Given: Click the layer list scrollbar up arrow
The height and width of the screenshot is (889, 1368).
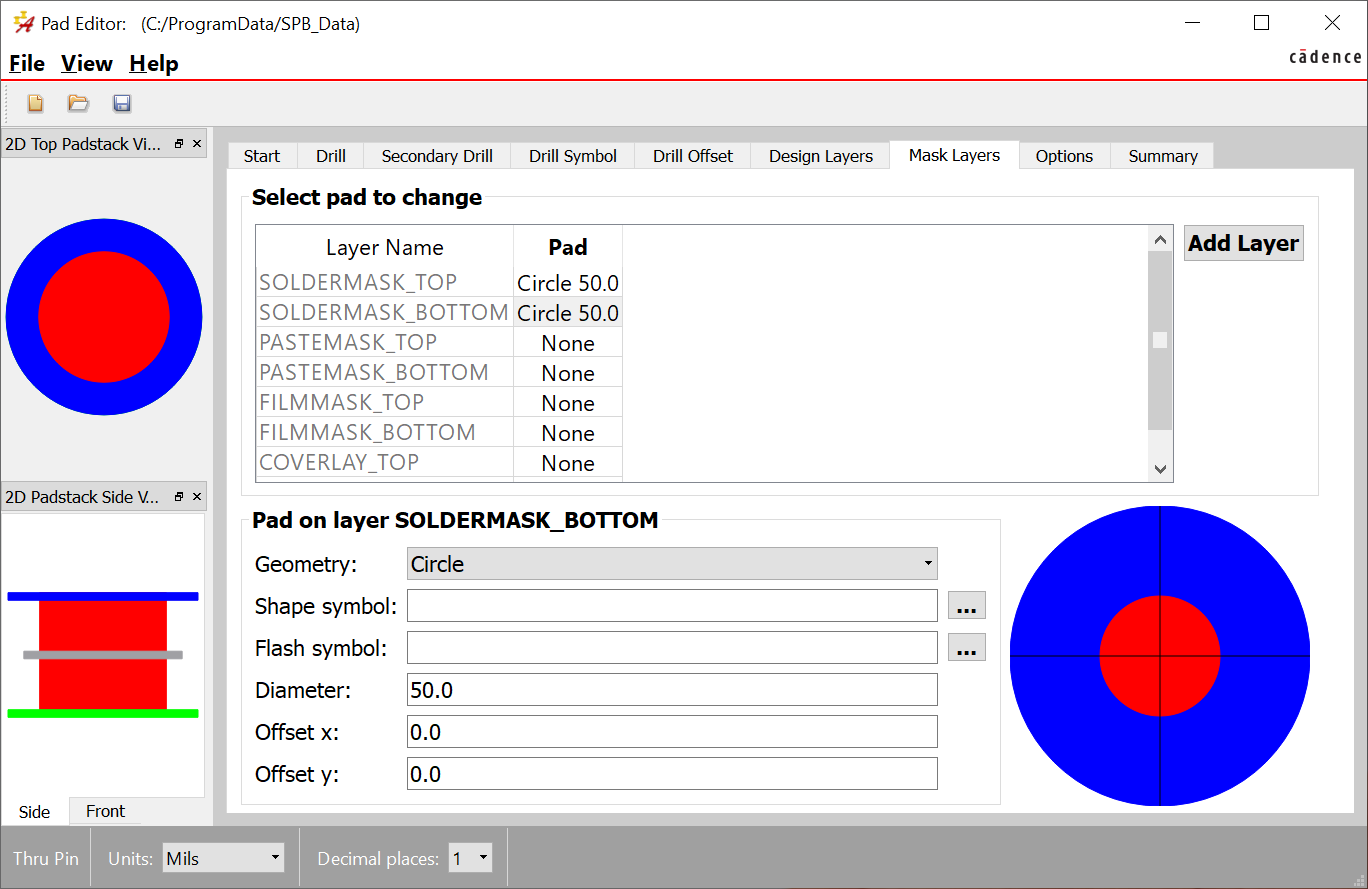Looking at the screenshot, I should 1160,239.
